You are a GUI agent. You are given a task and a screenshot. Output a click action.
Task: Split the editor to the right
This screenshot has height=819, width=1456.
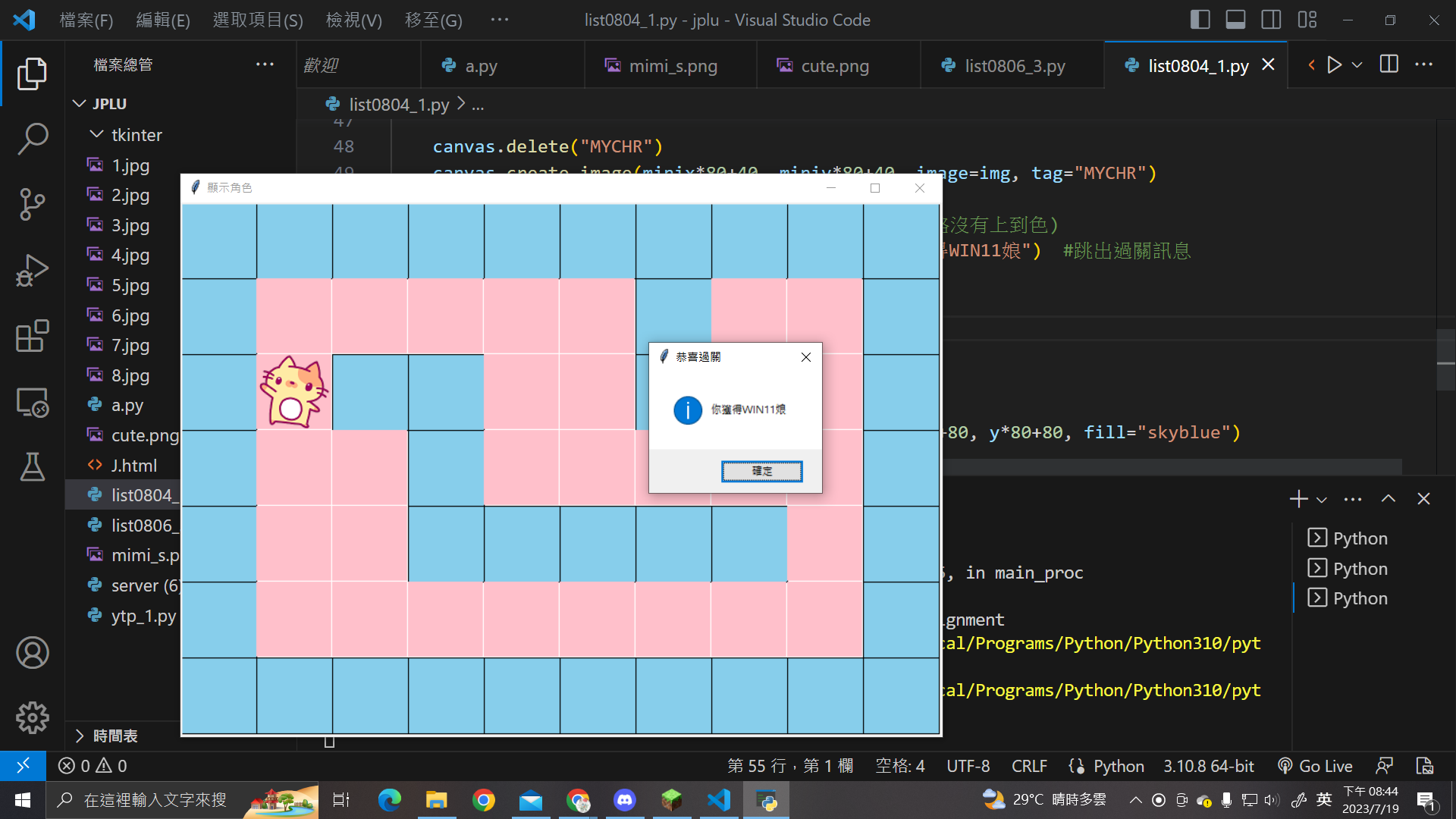(x=1389, y=65)
